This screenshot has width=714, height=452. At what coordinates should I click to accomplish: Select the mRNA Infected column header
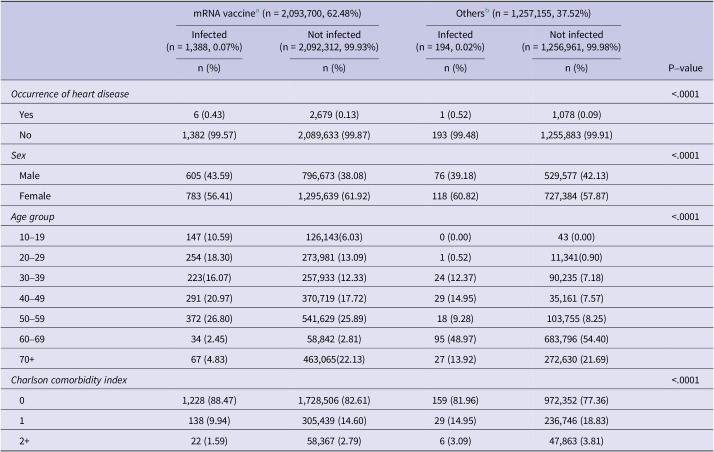pyautogui.click(x=209, y=41)
